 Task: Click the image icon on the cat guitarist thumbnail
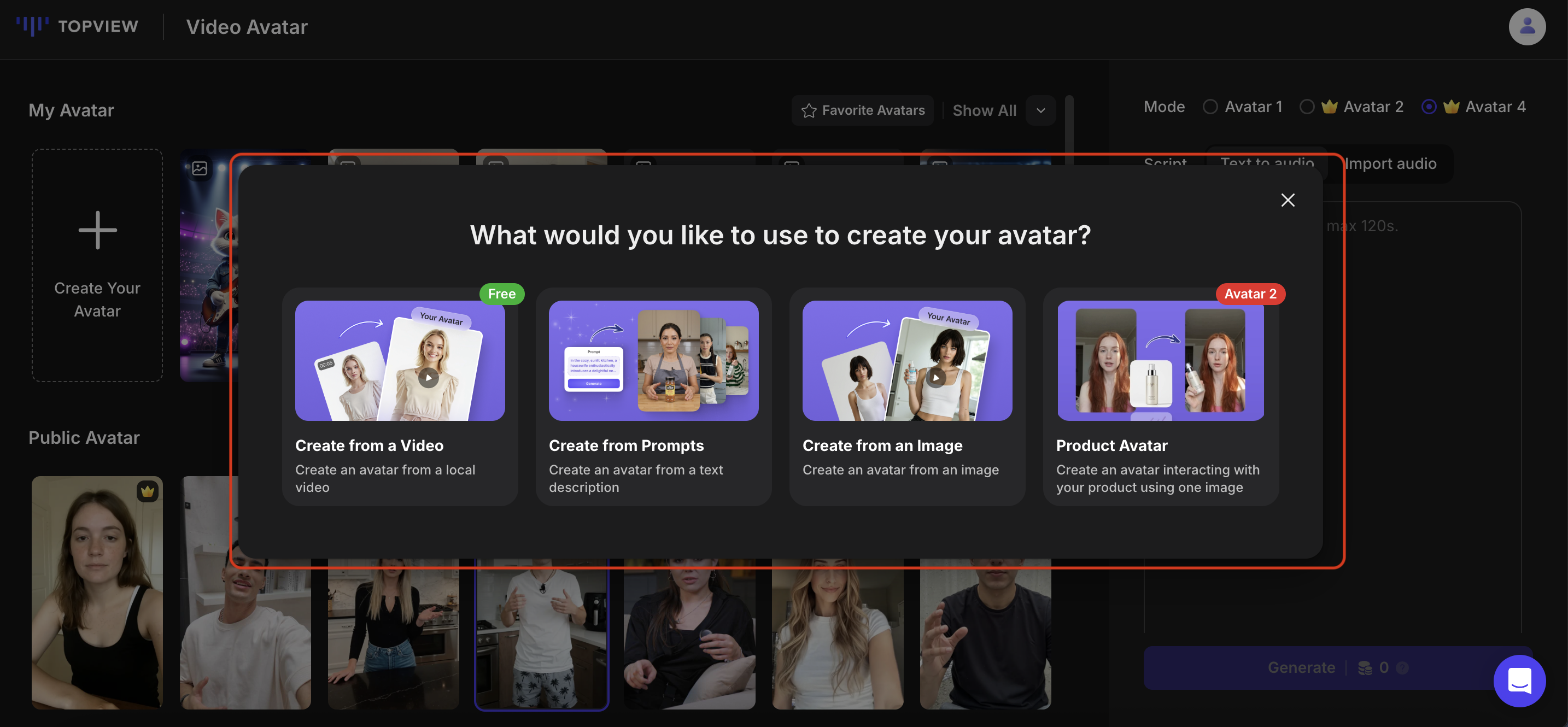[x=200, y=168]
